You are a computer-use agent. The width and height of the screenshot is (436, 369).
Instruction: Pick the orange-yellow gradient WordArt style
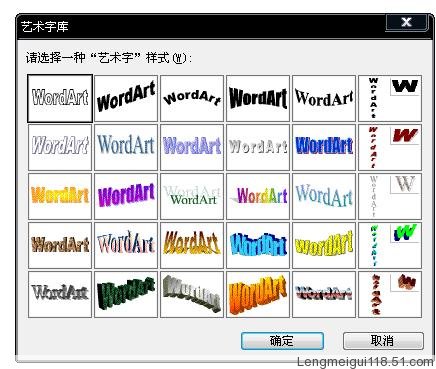click(x=60, y=196)
